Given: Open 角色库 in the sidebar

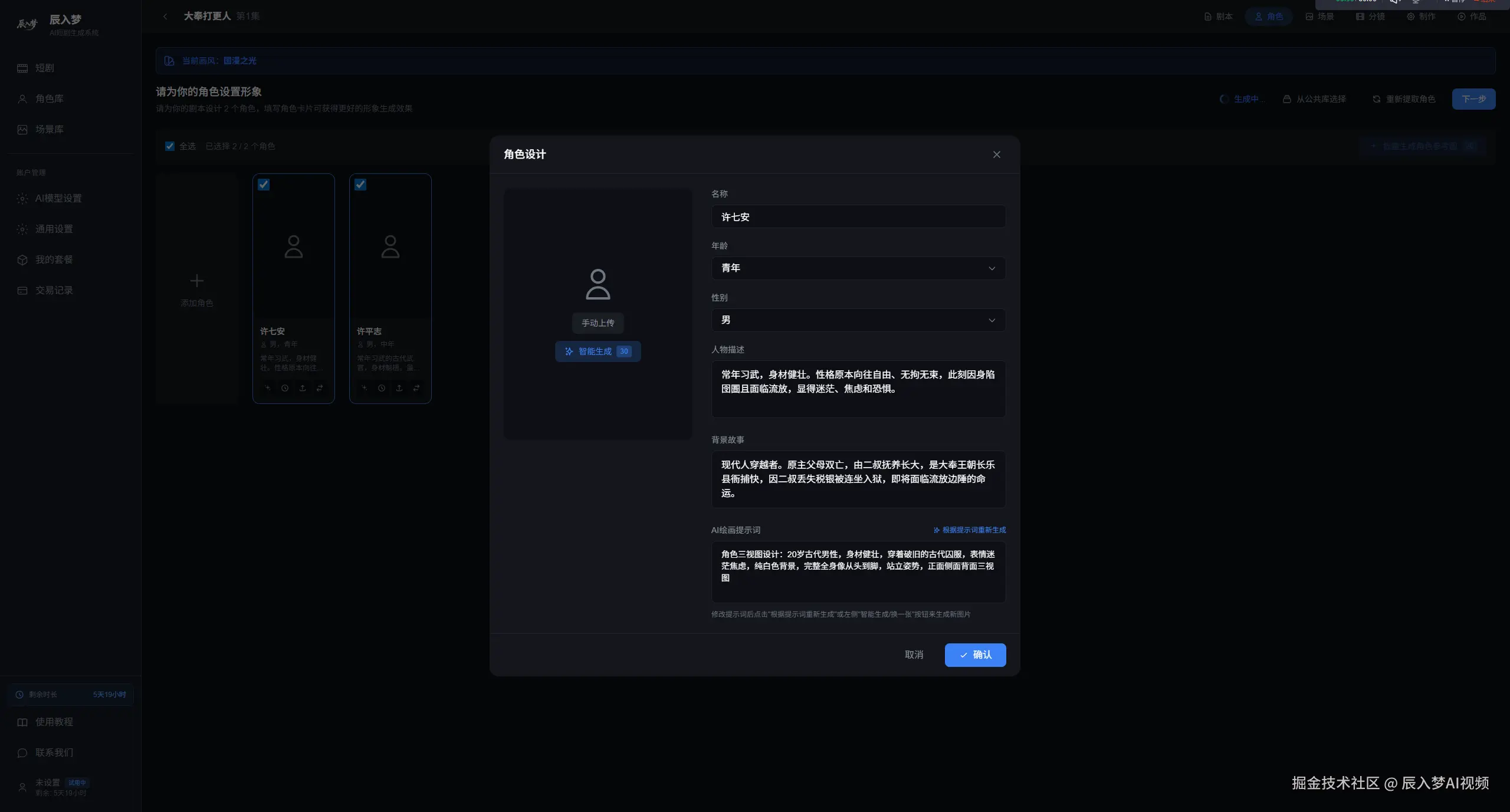Looking at the screenshot, I should [x=49, y=98].
